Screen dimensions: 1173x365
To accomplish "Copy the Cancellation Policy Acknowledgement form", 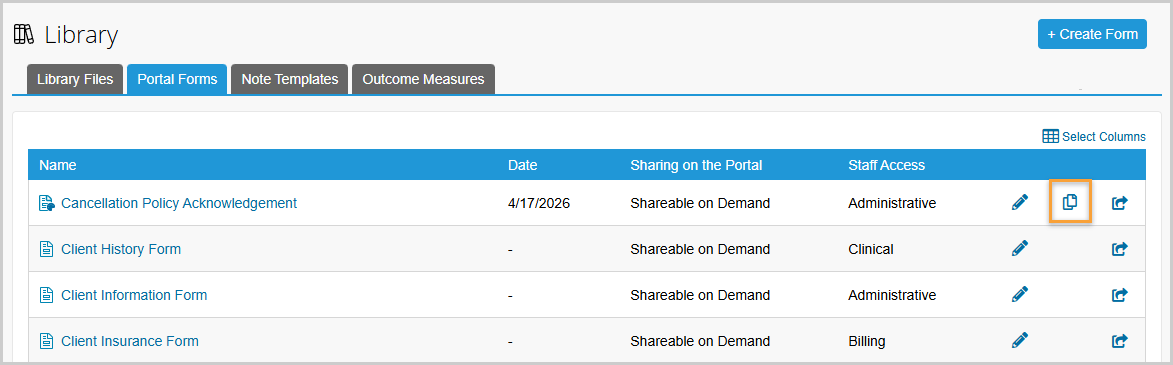I will pos(1070,202).
